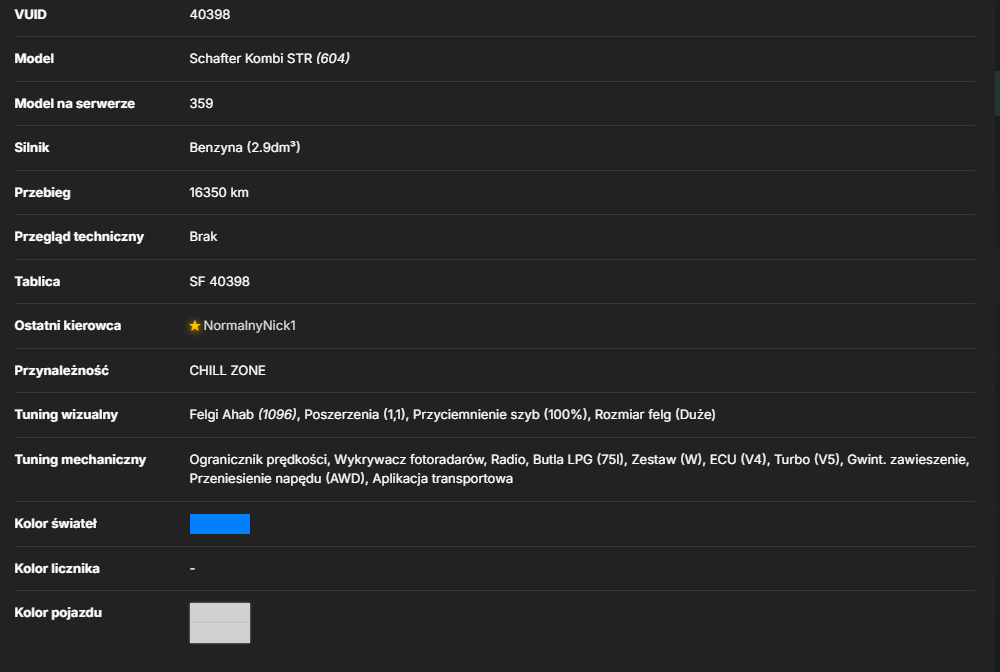Click the gold star next to NormalnyNick1
The image size is (1000, 672).
(195, 326)
